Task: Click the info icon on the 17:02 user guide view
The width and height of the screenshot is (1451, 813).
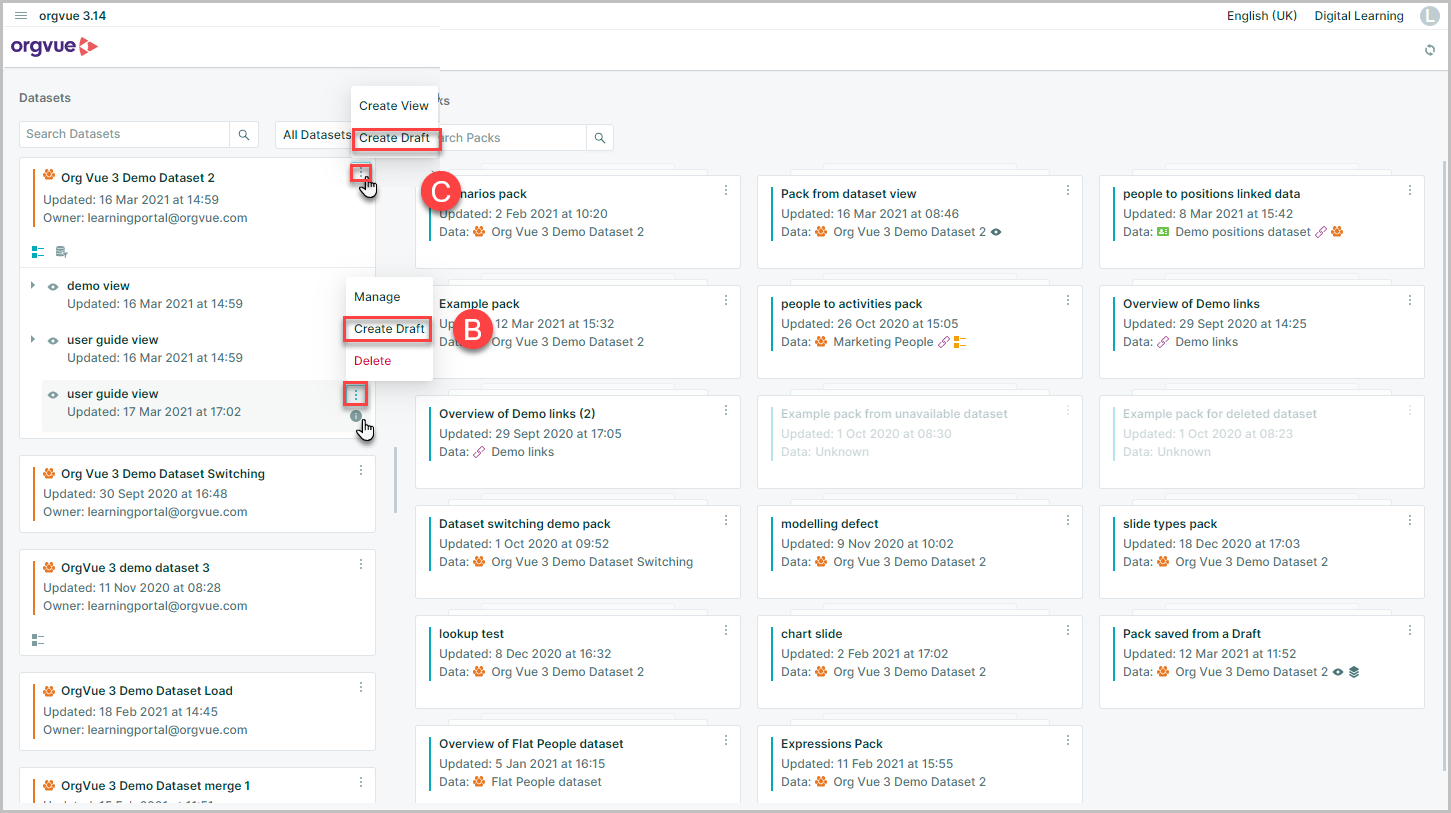Action: (x=356, y=416)
